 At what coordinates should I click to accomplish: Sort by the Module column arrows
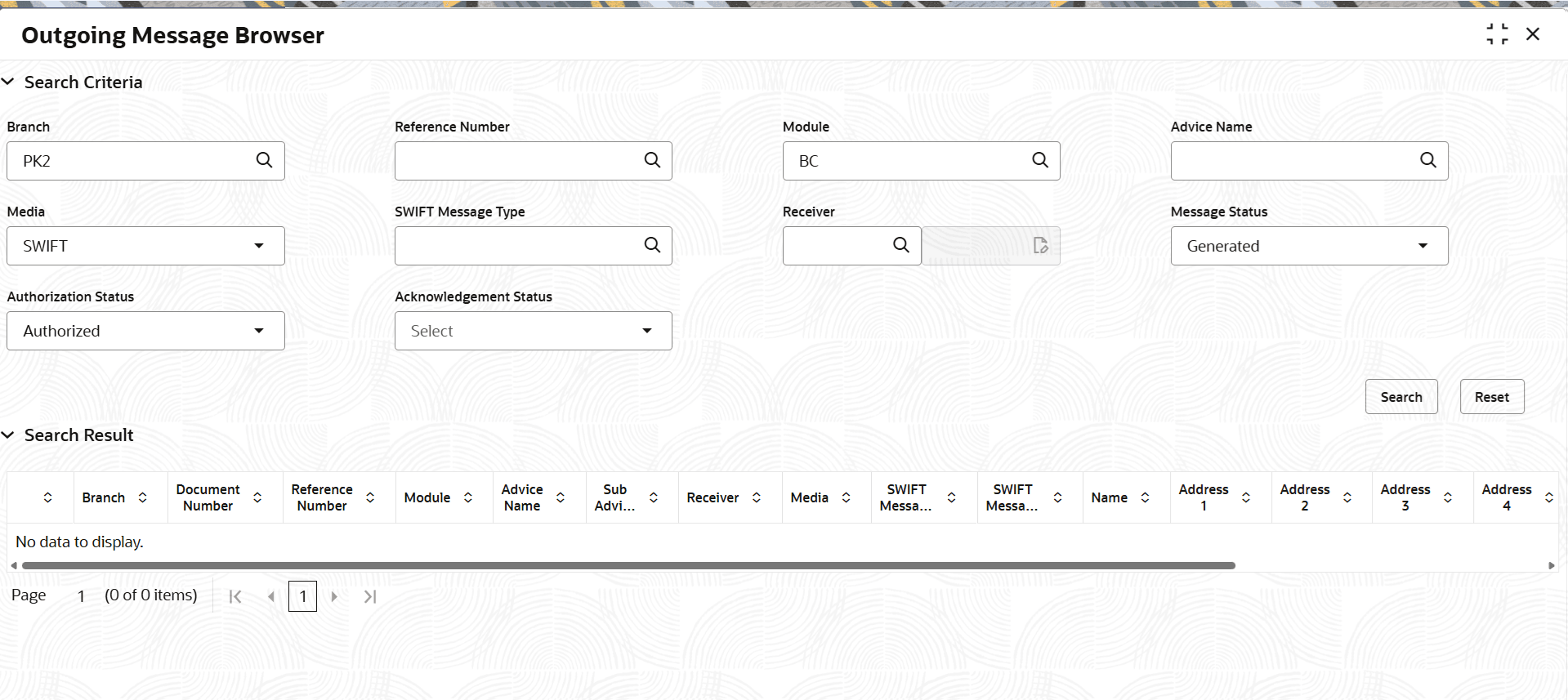468,497
